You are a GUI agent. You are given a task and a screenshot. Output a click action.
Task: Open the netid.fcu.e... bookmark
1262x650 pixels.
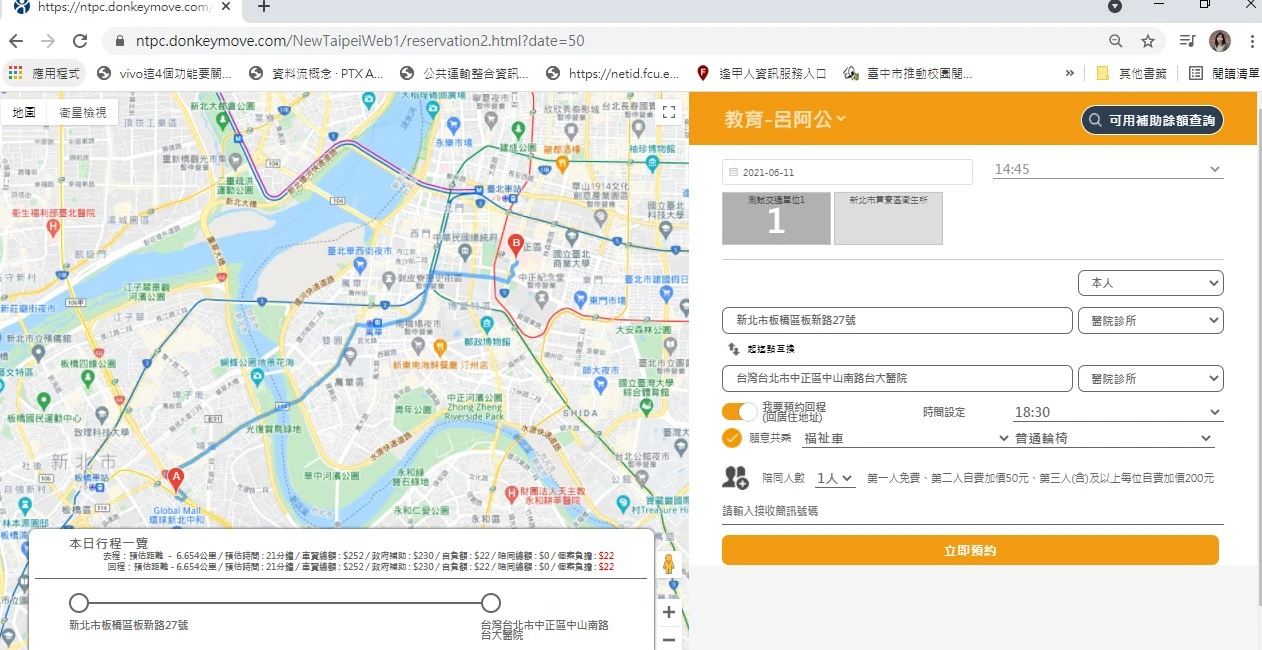coord(613,73)
